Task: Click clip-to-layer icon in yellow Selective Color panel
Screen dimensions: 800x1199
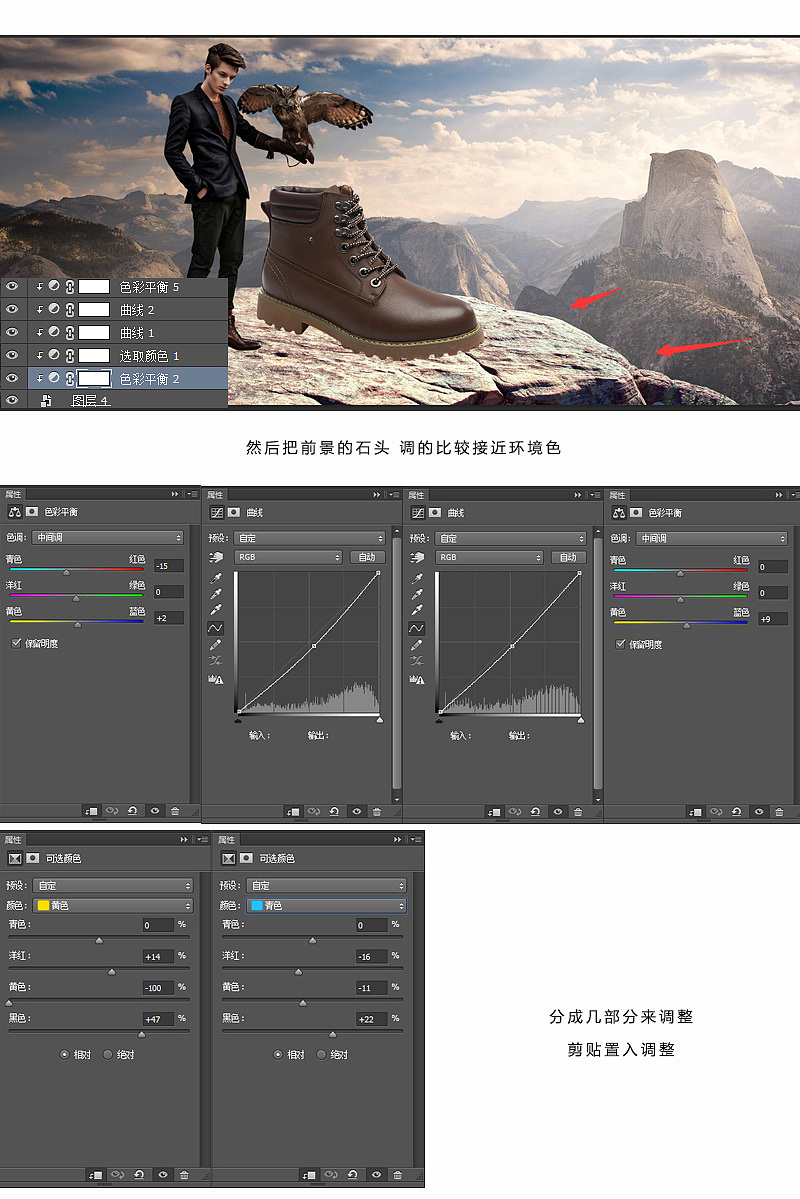Action: pos(95,1175)
